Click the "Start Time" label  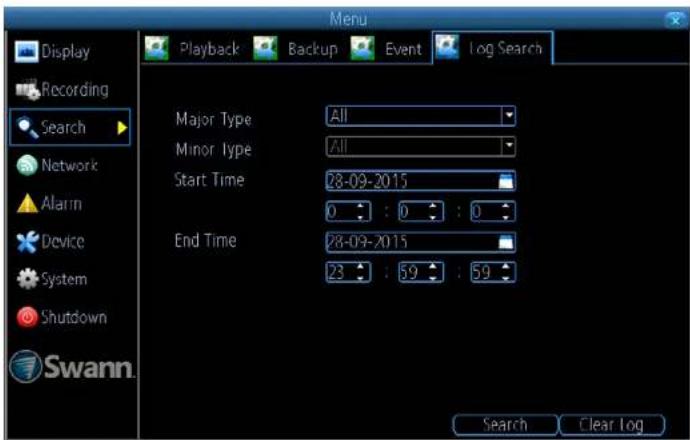209,180
